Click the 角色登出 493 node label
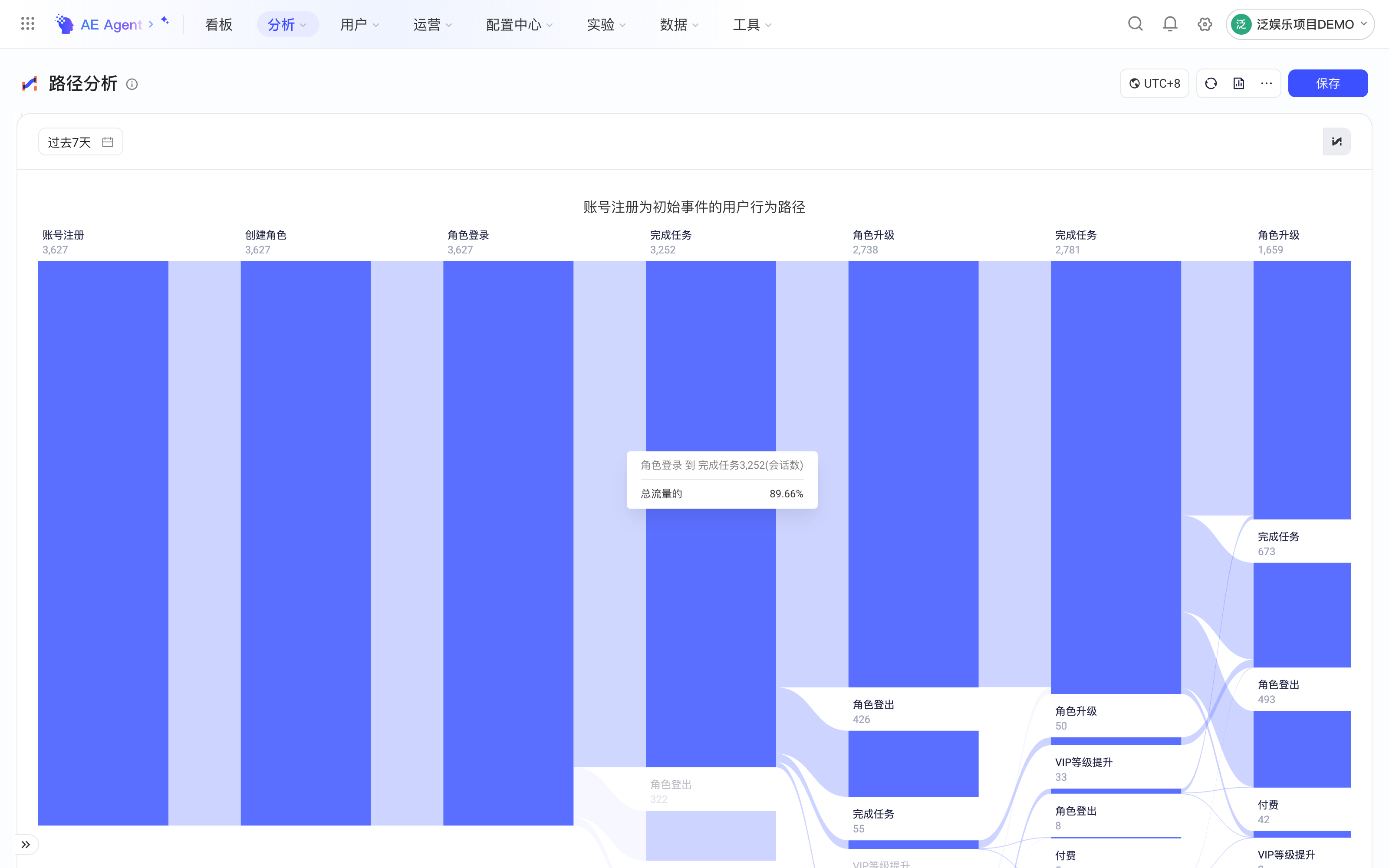The width and height of the screenshot is (1389, 868). 1279,691
